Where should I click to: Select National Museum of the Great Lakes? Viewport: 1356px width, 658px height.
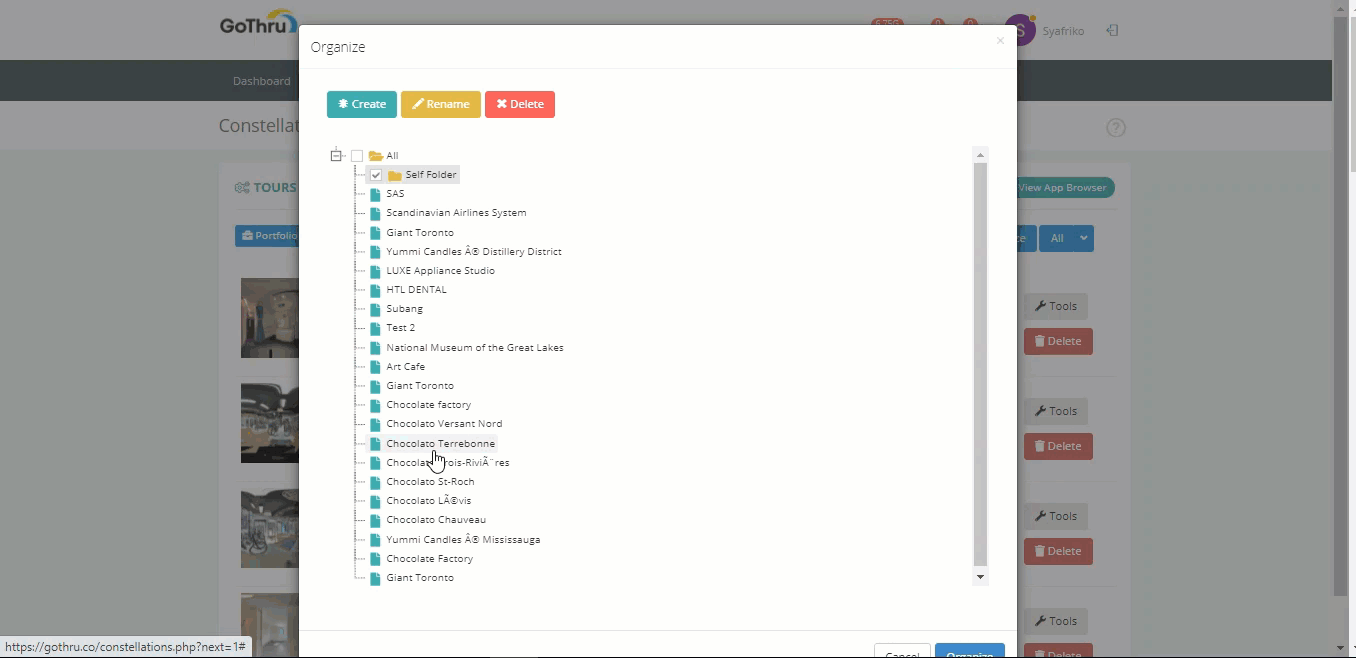475,348
